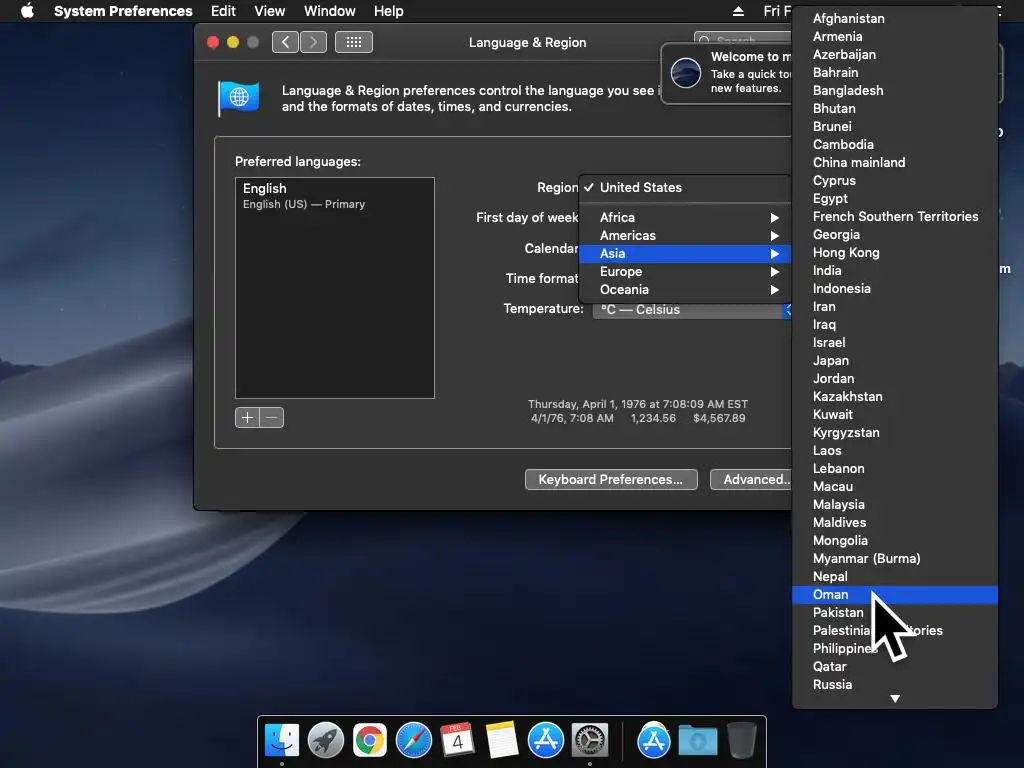Click the Mojave notification icon
1024x768 pixels.
[686, 72]
